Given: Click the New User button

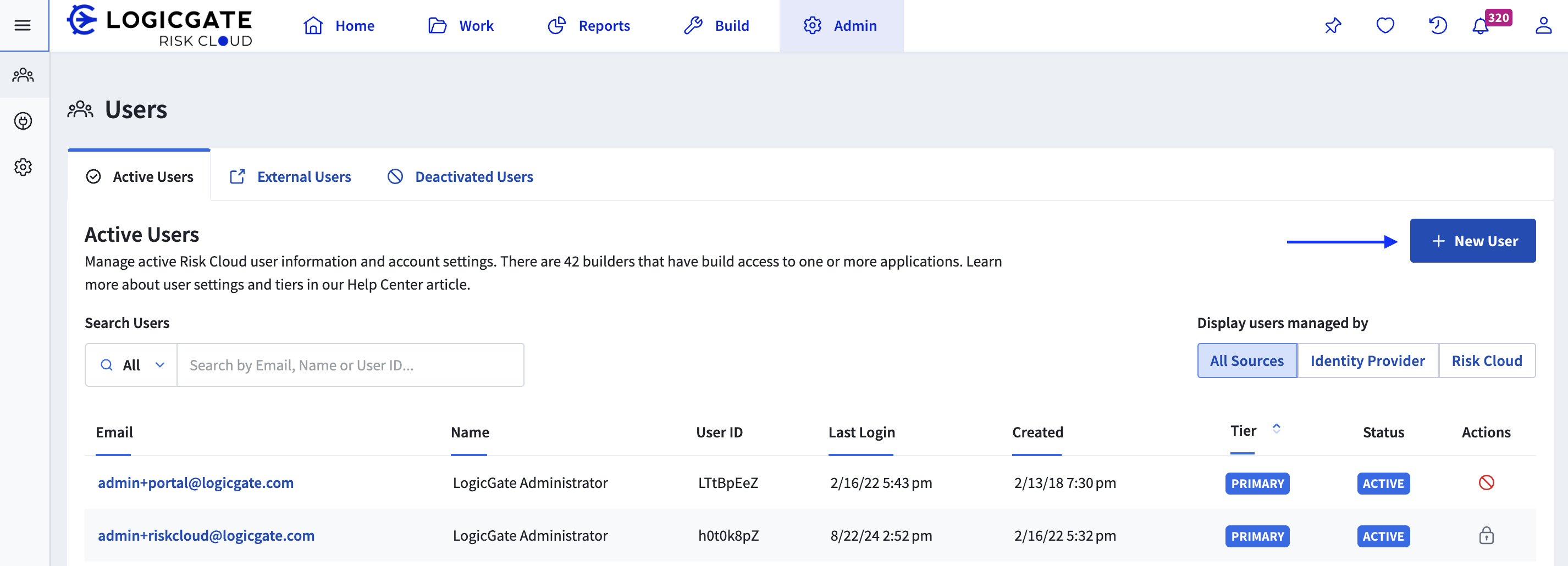Looking at the screenshot, I should pyautogui.click(x=1472, y=241).
